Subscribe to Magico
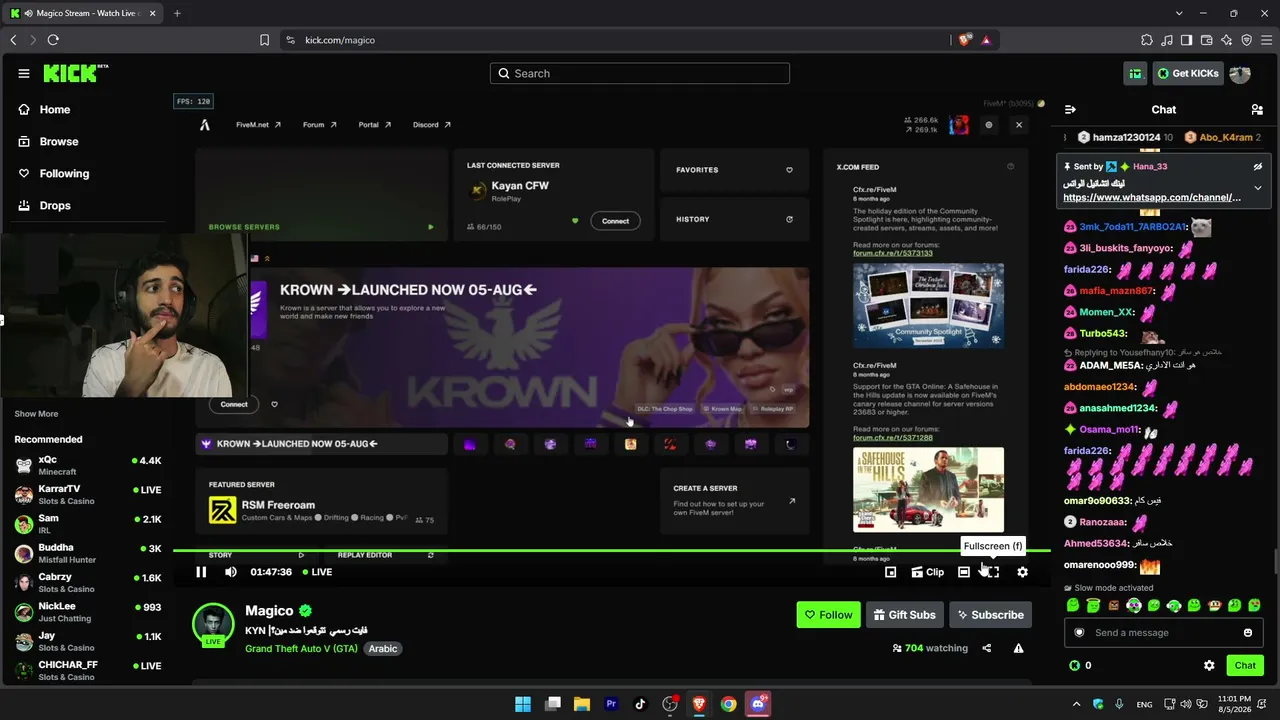The width and height of the screenshot is (1280, 720). (990, 615)
